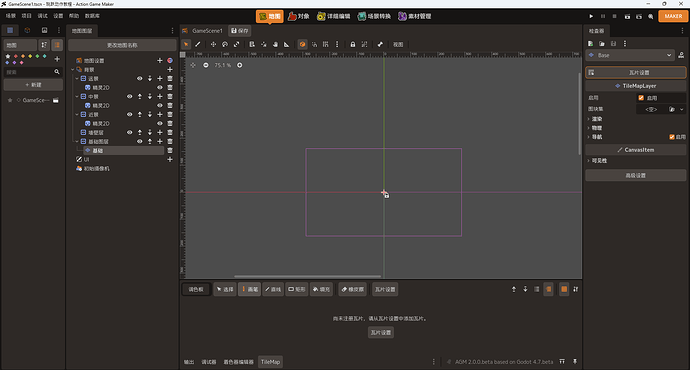Select the green diamond color tag

pos(37,56)
